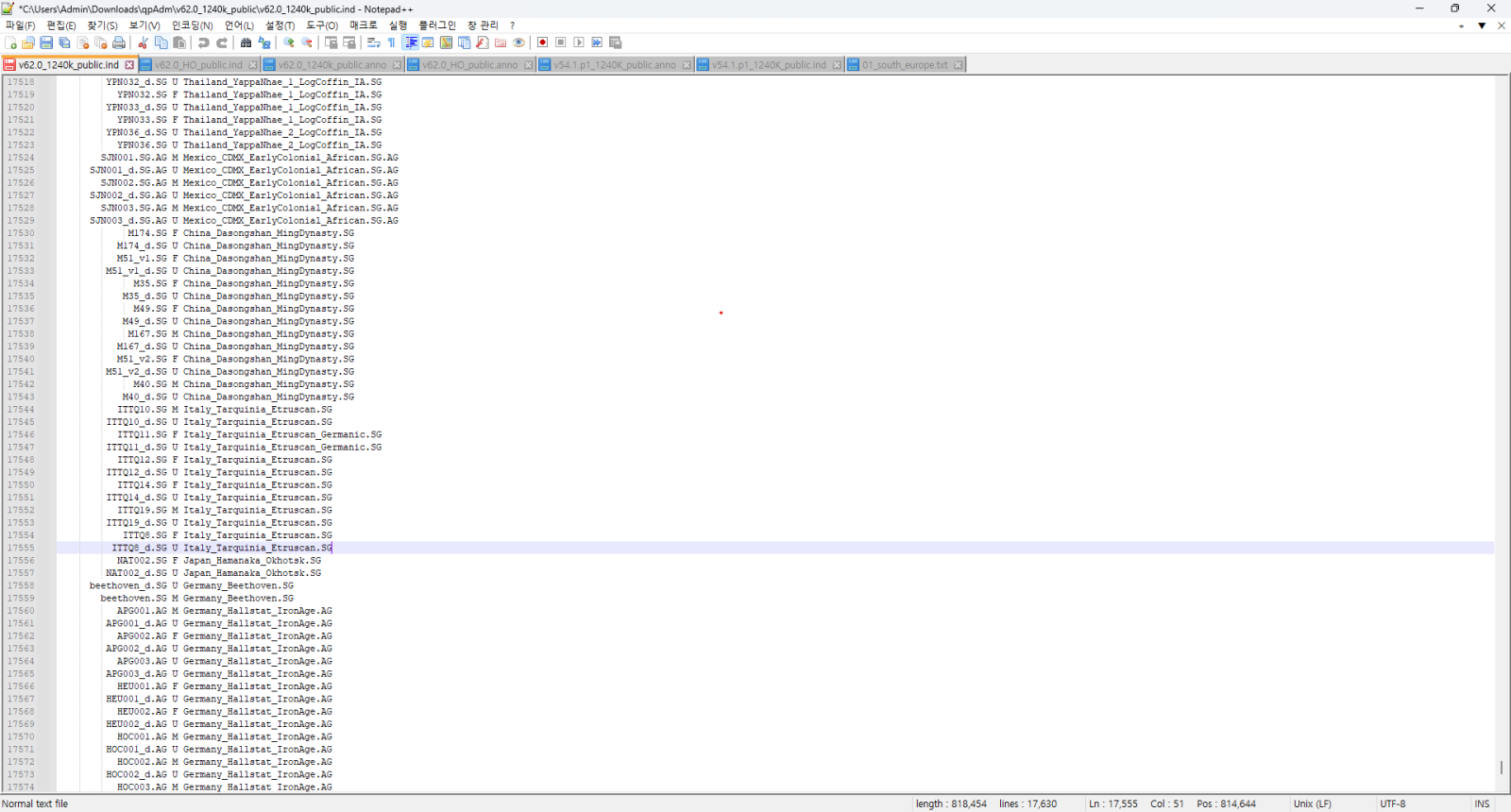This screenshot has height=812, width=1511.
Task: Click the Stop recording macro icon
Action: pos(560,42)
